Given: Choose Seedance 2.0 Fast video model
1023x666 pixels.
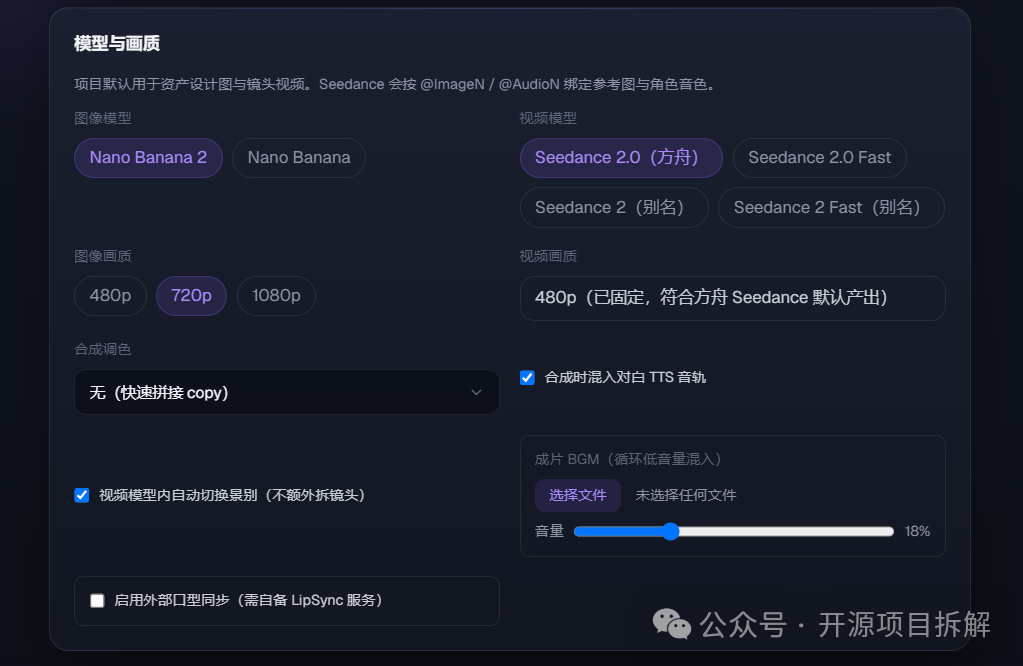Looking at the screenshot, I should point(819,158).
